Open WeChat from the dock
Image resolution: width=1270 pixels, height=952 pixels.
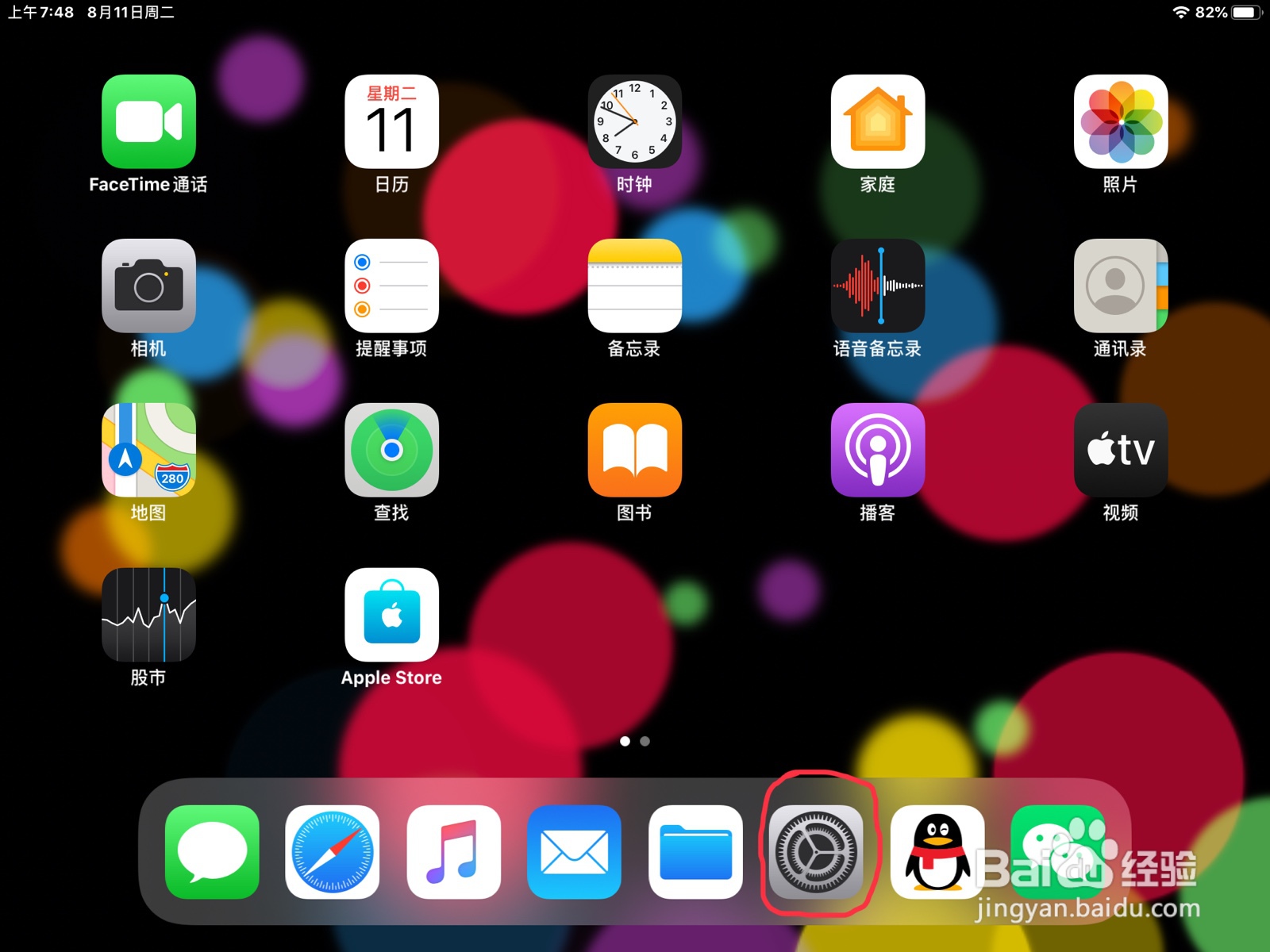tap(1058, 852)
